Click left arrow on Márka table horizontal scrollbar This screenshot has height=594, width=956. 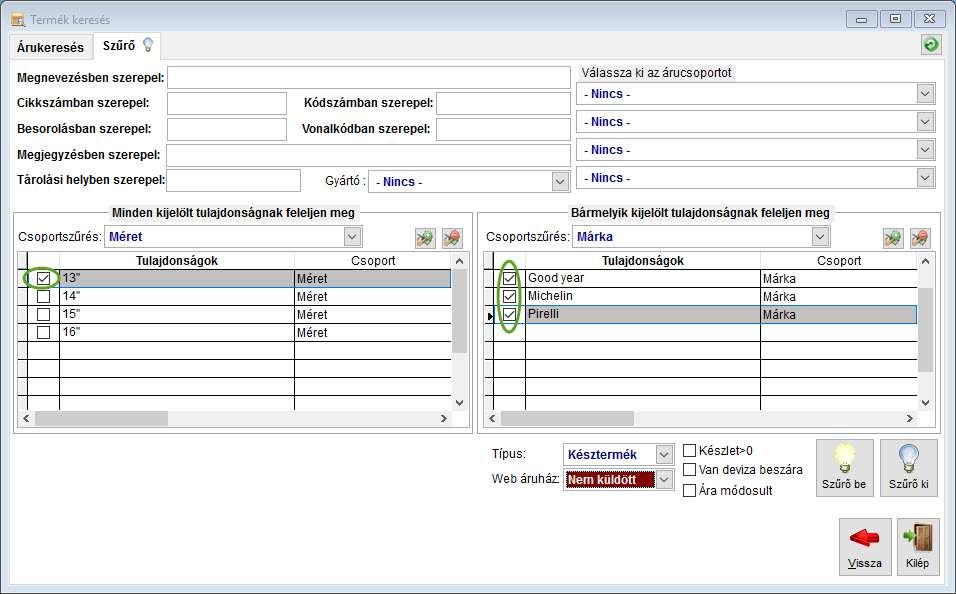493,418
